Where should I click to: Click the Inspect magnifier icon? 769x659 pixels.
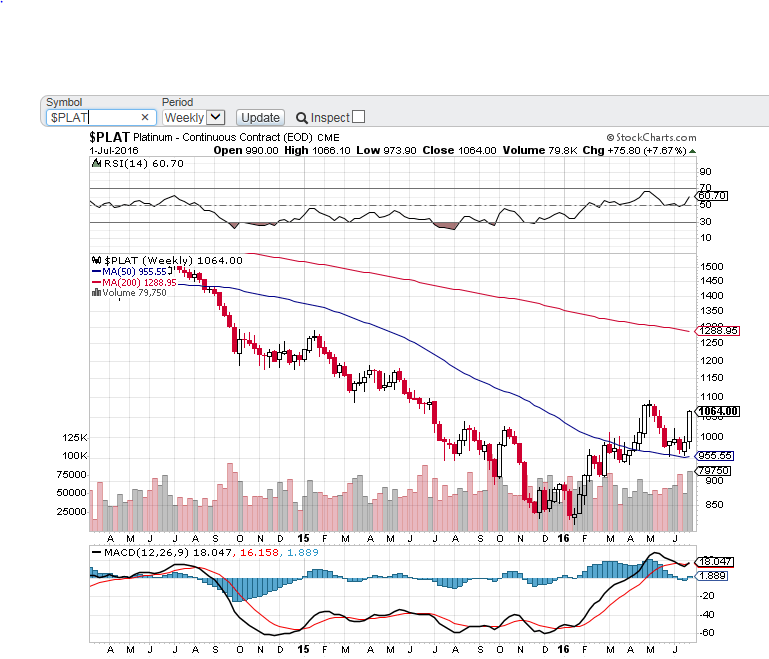302,118
